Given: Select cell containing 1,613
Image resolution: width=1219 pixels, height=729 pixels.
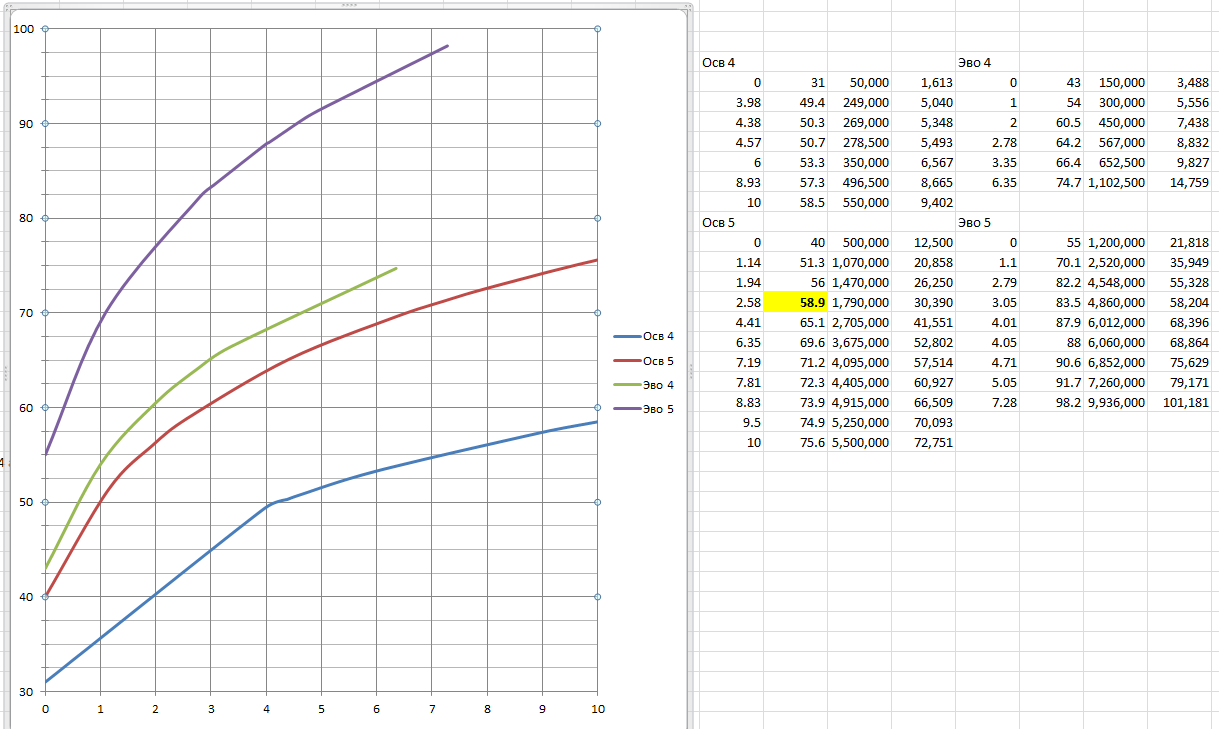Looking at the screenshot, I should click(923, 82).
